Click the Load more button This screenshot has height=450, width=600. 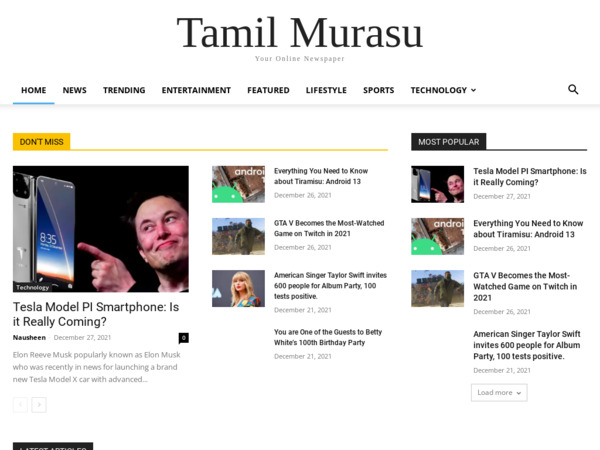coord(499,393)
